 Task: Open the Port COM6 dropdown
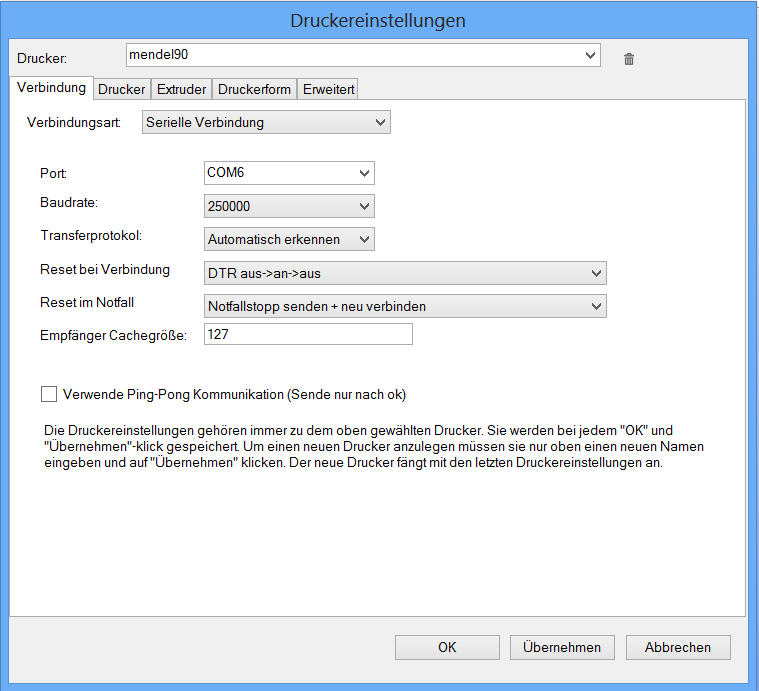click(x=363, y=173)
